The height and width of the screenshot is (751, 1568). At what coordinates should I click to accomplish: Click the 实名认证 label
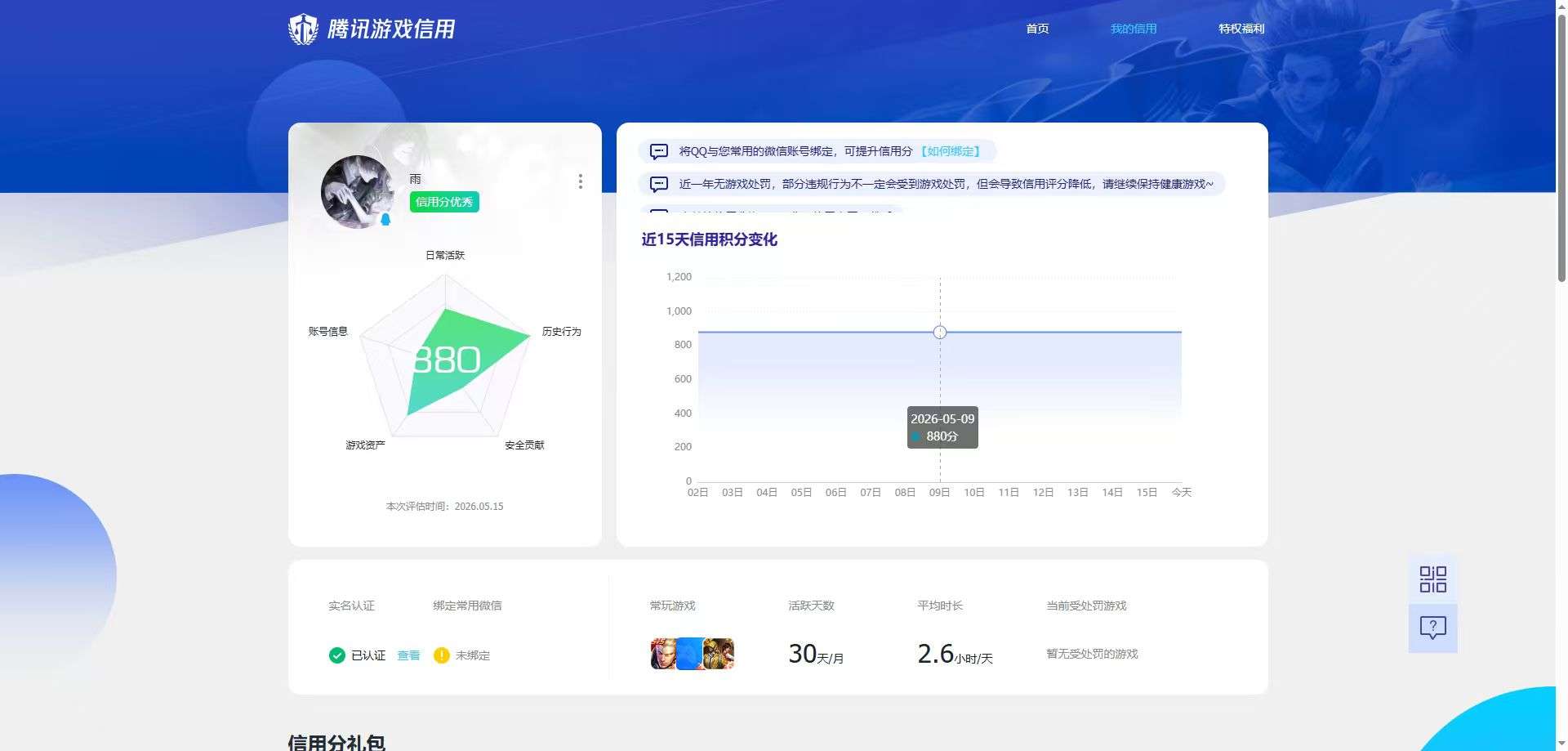coord(351,606)
